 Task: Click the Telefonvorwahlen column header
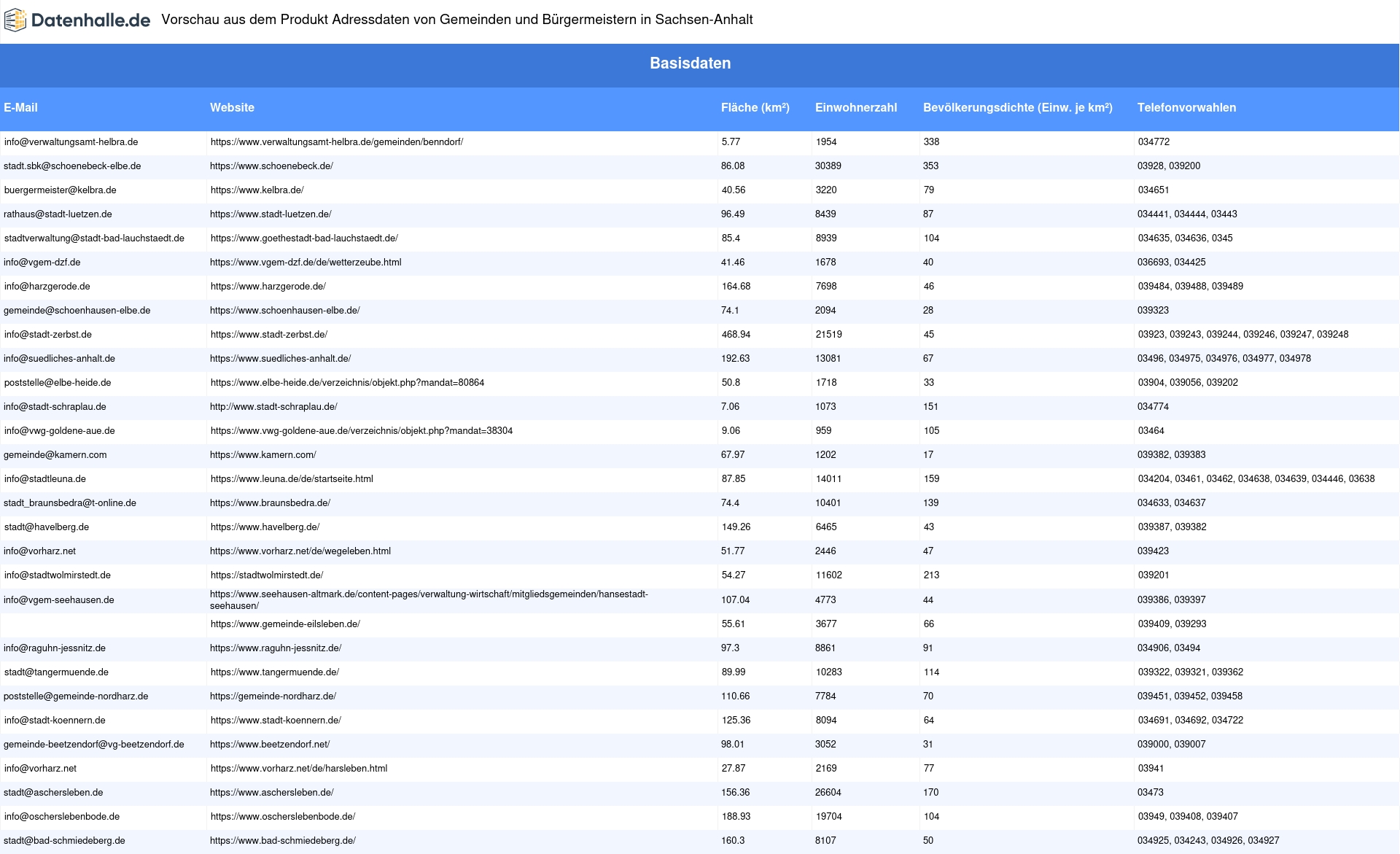coord(1186,107)
